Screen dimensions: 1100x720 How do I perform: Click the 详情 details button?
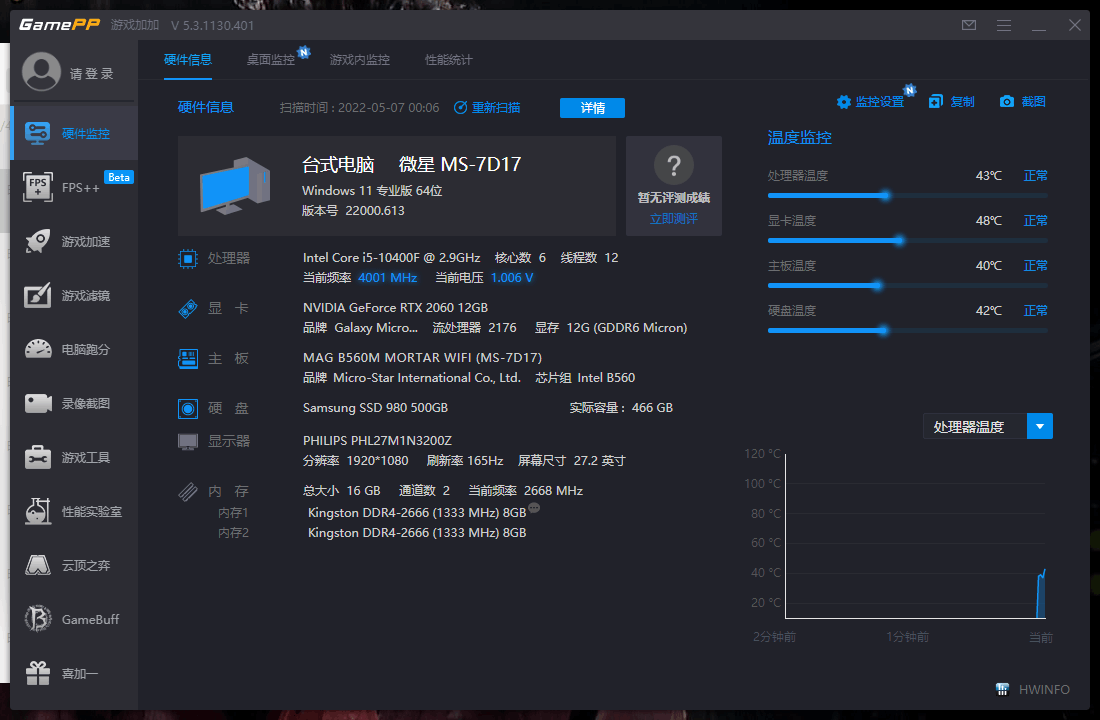[592, 108]
